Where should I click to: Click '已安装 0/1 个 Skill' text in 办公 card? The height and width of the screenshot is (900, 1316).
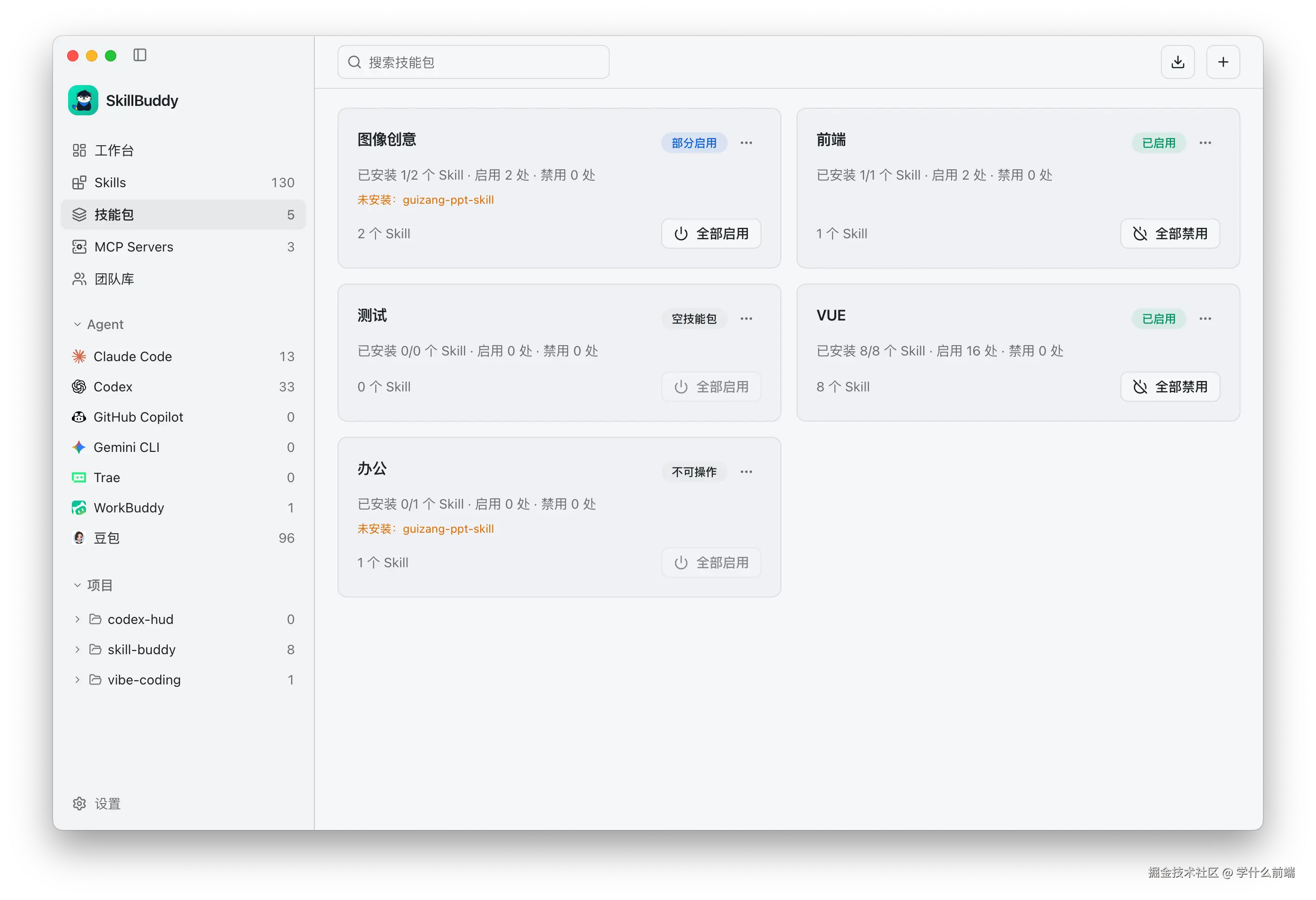(411, 503)
